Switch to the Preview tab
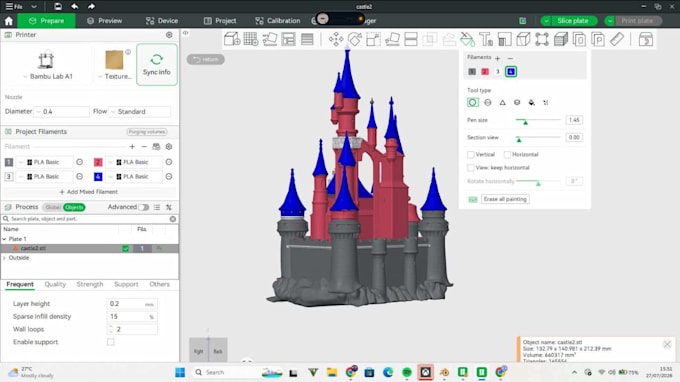This screenshot has height=382, width=680. 105,20
